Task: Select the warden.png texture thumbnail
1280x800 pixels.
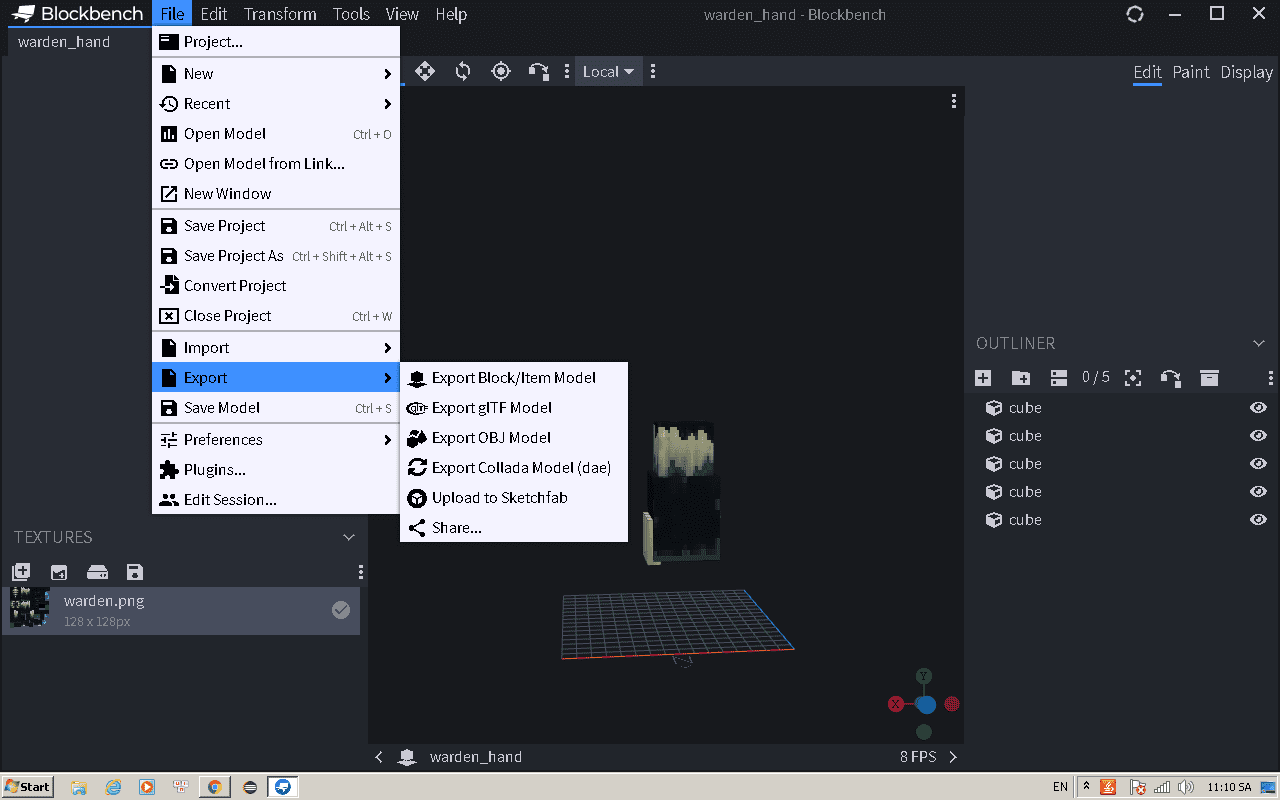Action: coord(30,607)
